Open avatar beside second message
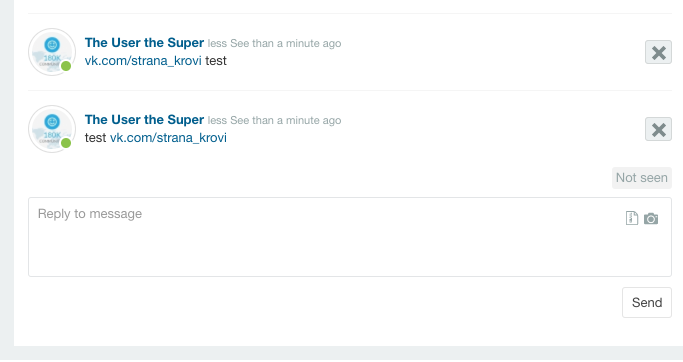 tap(52, 129)
